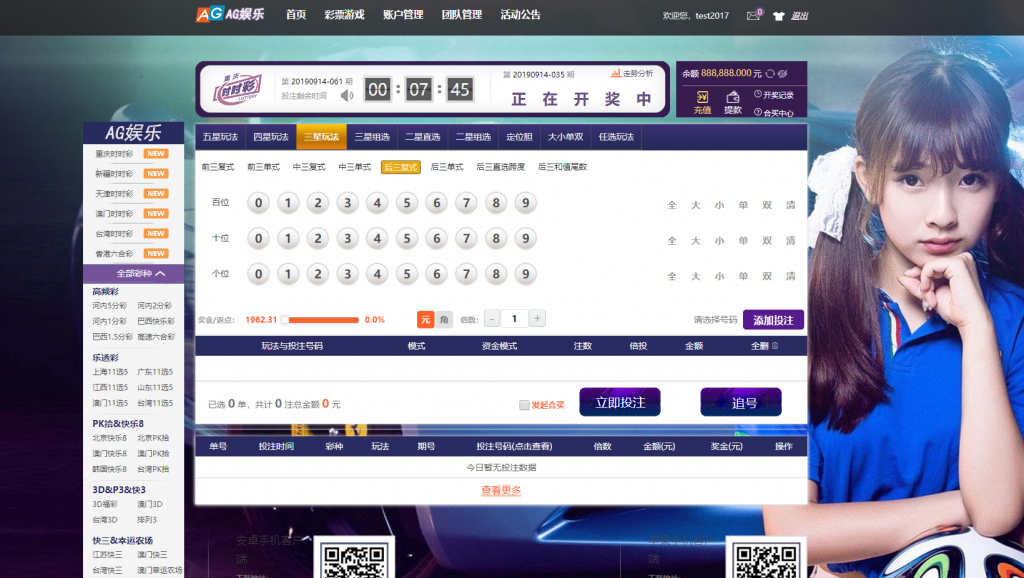Select 双 for 十位 row

tap(767, 240)
